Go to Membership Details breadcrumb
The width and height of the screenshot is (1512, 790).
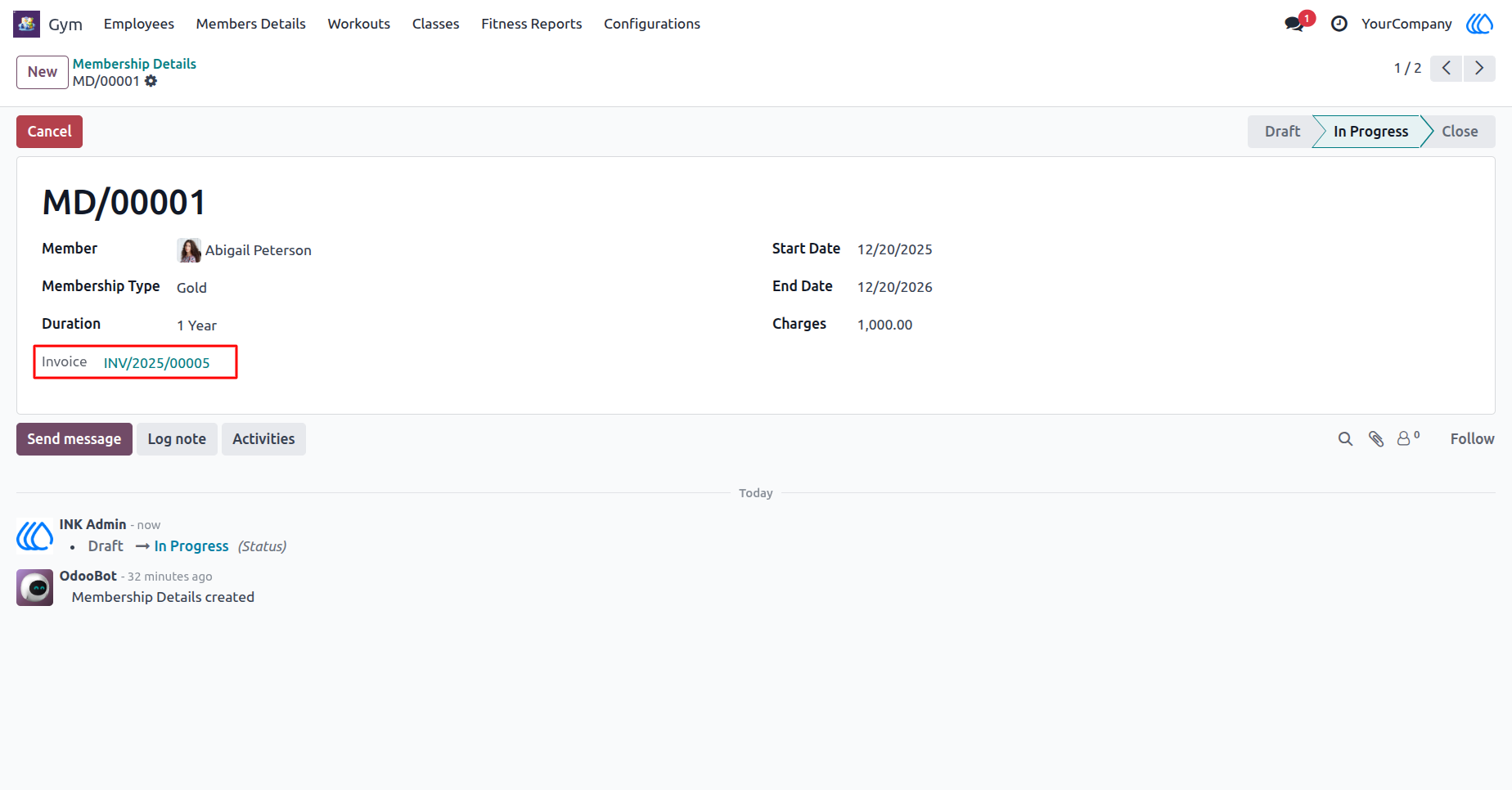[x=134, y=64]
